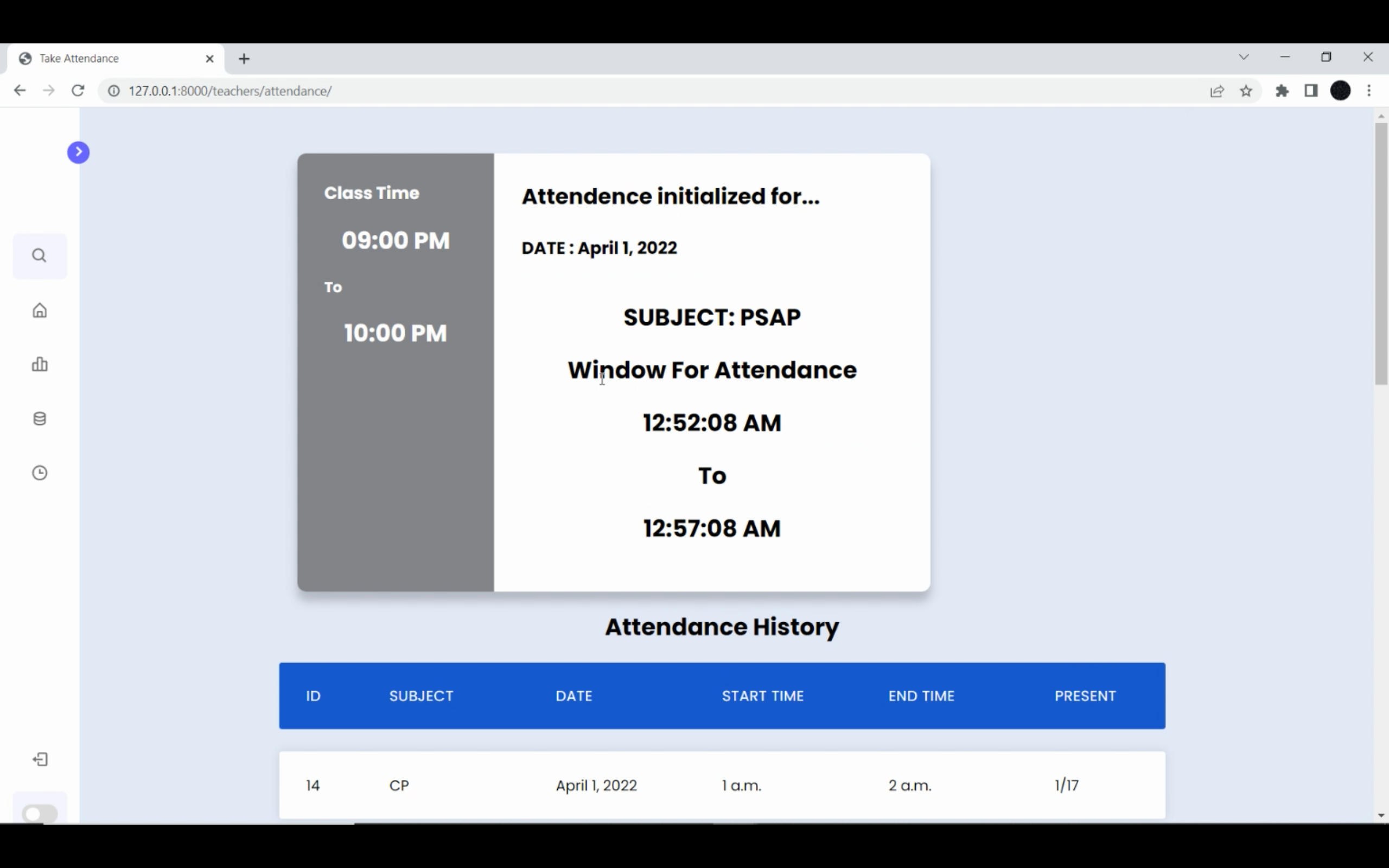The image size is (1389, 868).
Task: Open the Extensions puzzle icon
Action: (1282, 91)
